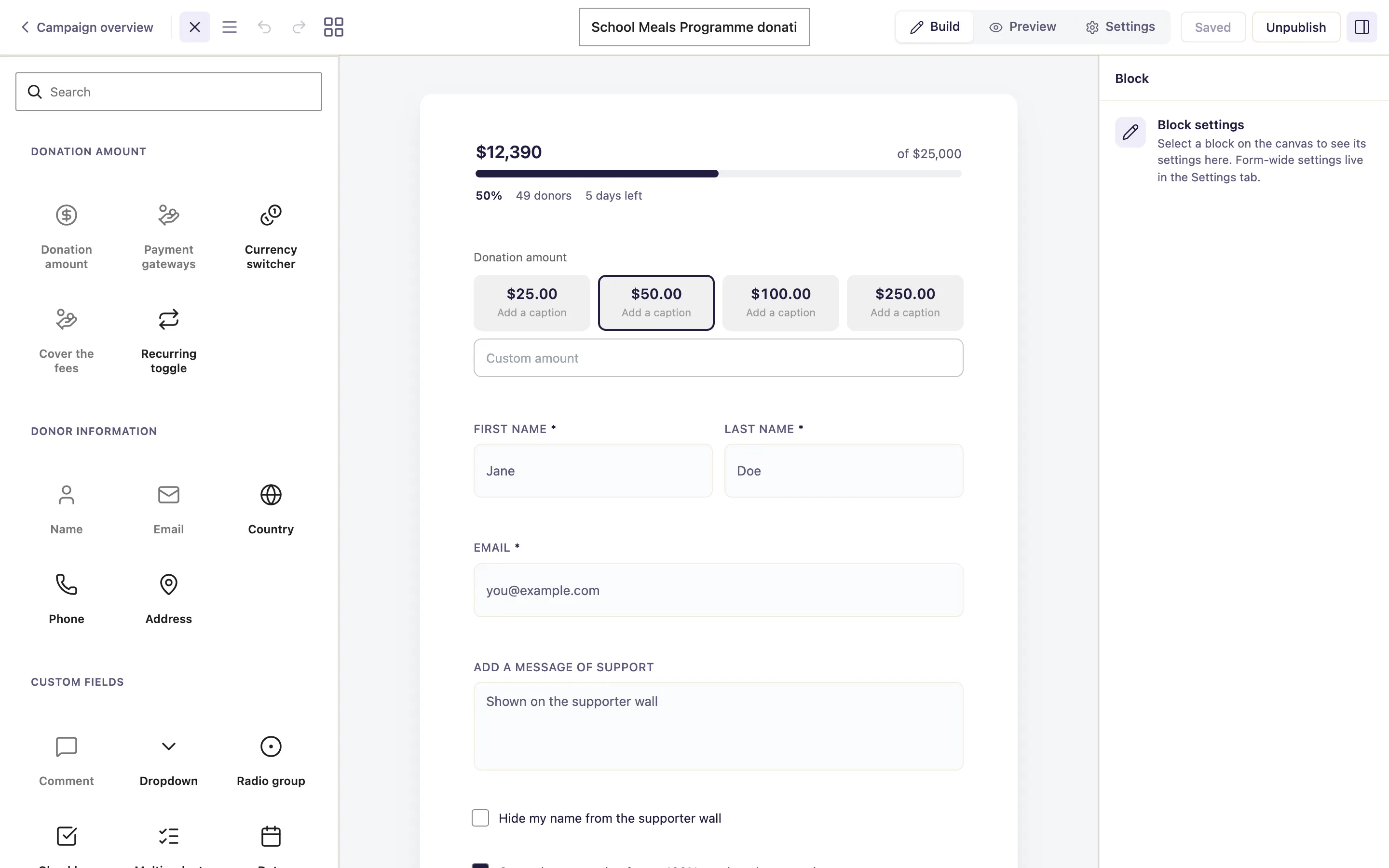Image resolution: width=1389 pixels, height=868 pixels.
Task: Add the Recurring toggle block
Action: point(169,341)
